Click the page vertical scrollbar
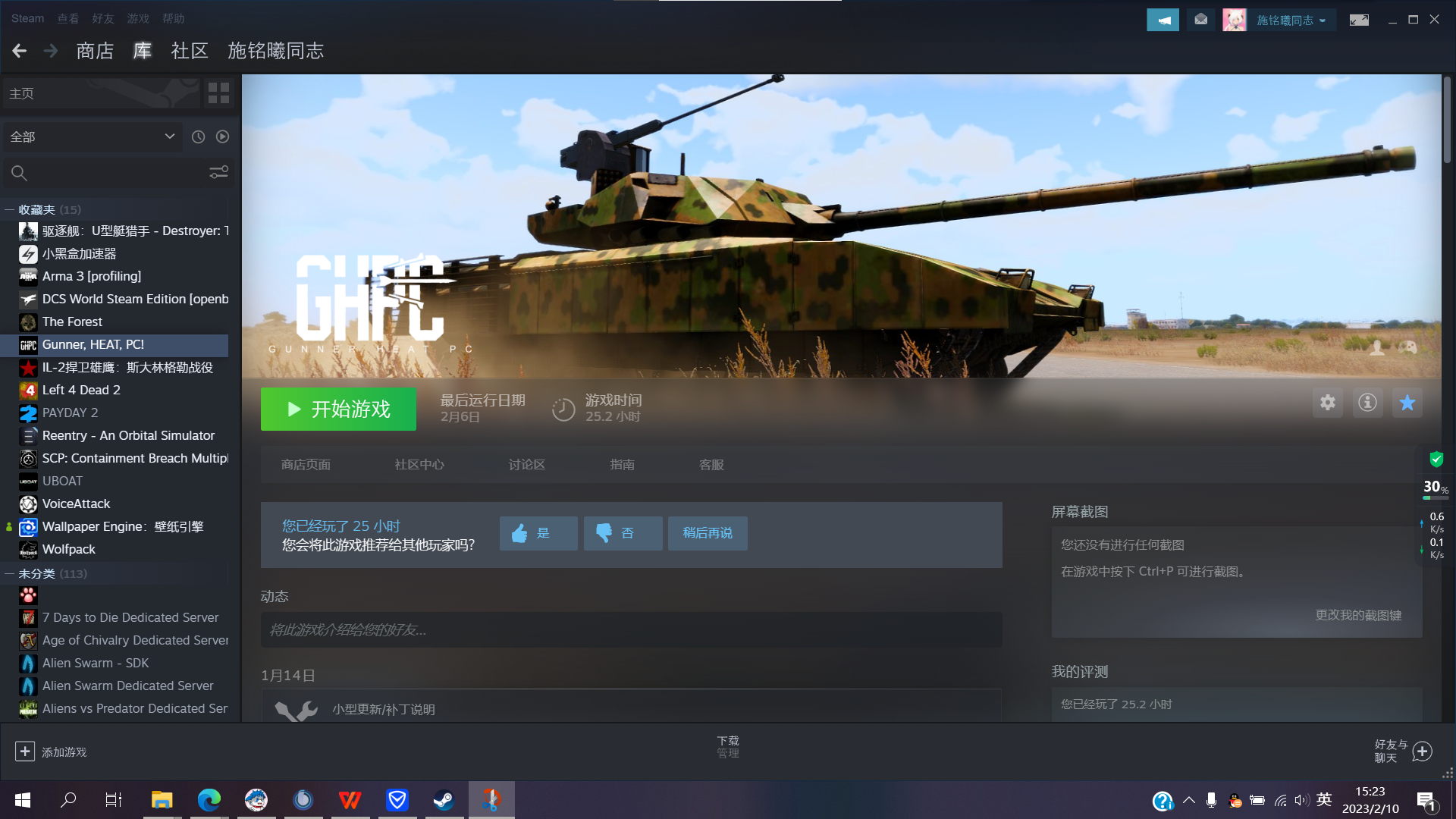The image size is (1456, 819). pos(1447,120)
